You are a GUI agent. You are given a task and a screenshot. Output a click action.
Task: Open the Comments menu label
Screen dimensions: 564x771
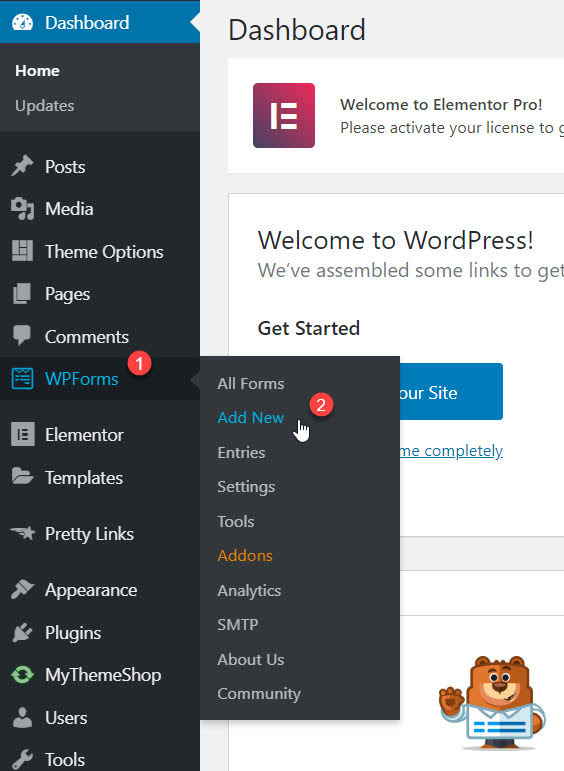[x=87, y=337]
